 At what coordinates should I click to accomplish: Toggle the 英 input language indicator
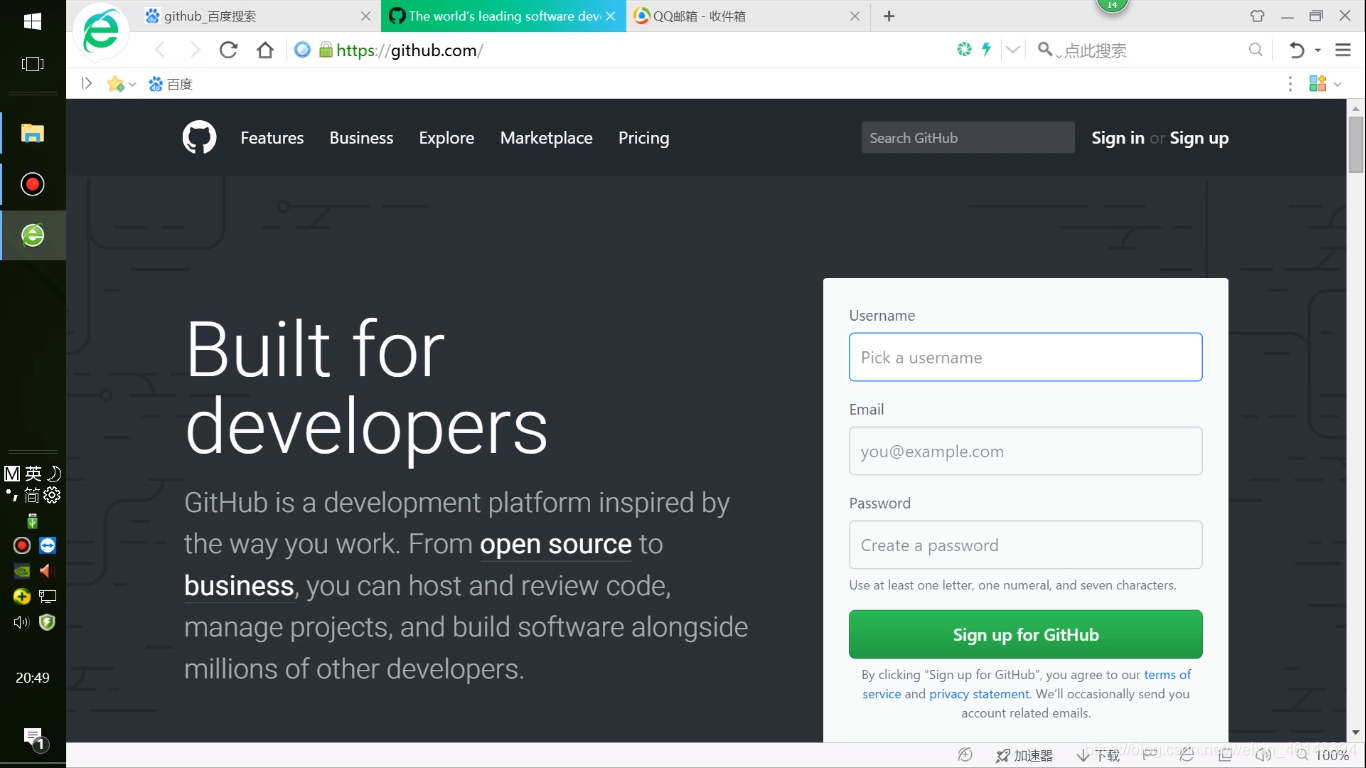coord(33,473)
